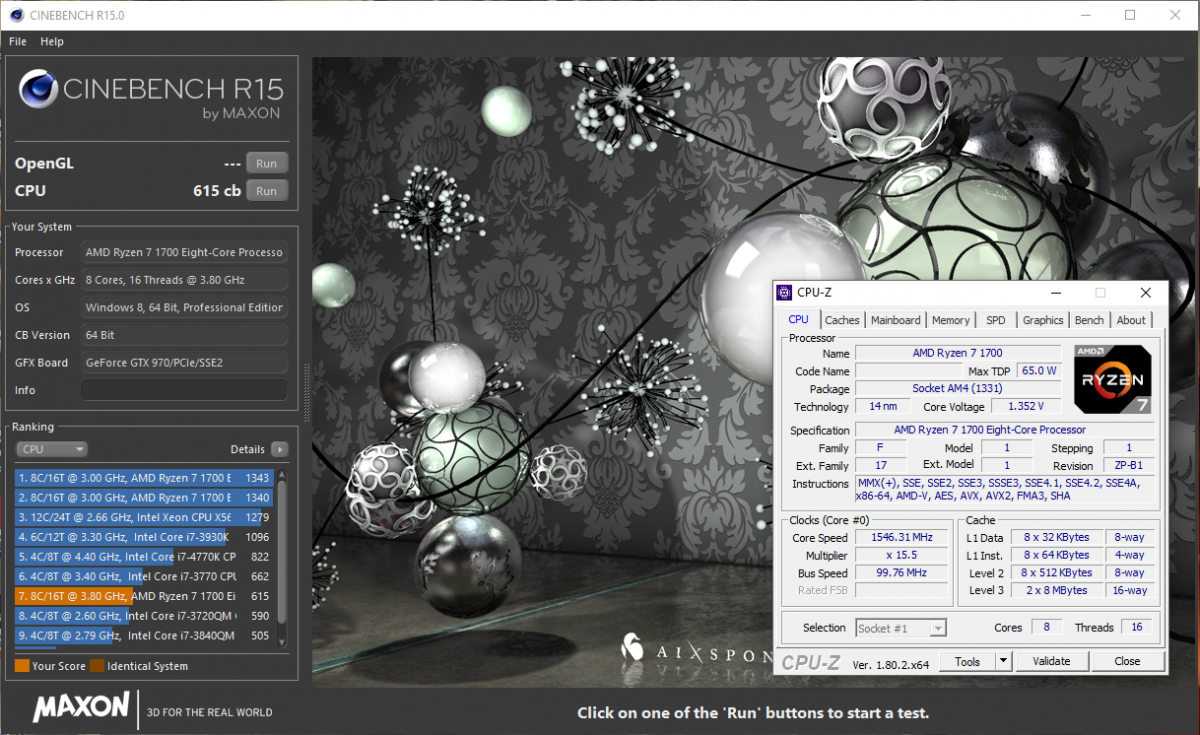This screenshot has height=735, width=1200.
Task: Open the Socket #1 selection dropdown
Action: coord(901,628)
